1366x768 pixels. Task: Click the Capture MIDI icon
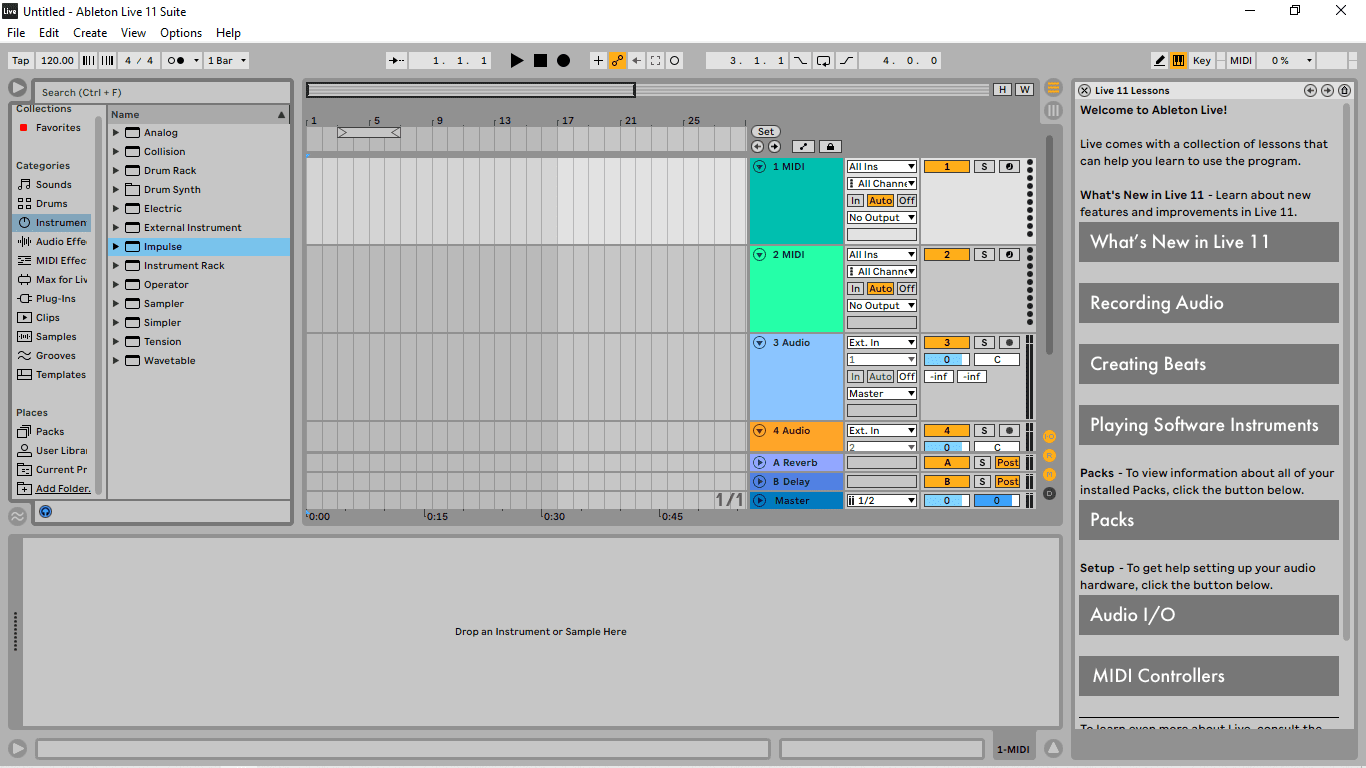pyautogui.click(x=656, y=61)
